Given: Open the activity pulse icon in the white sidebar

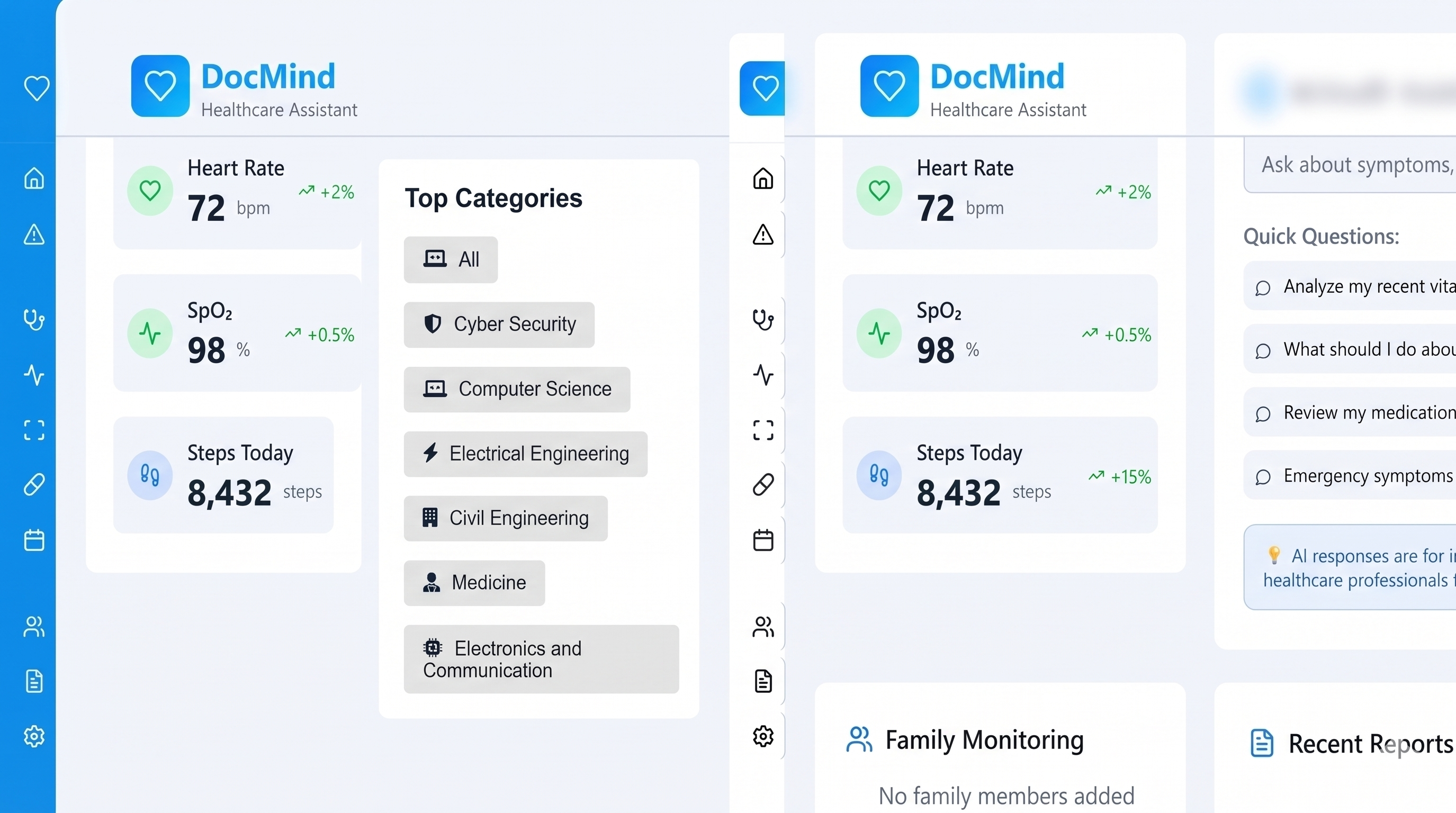Looking at the screenshot, I should 763,375.
